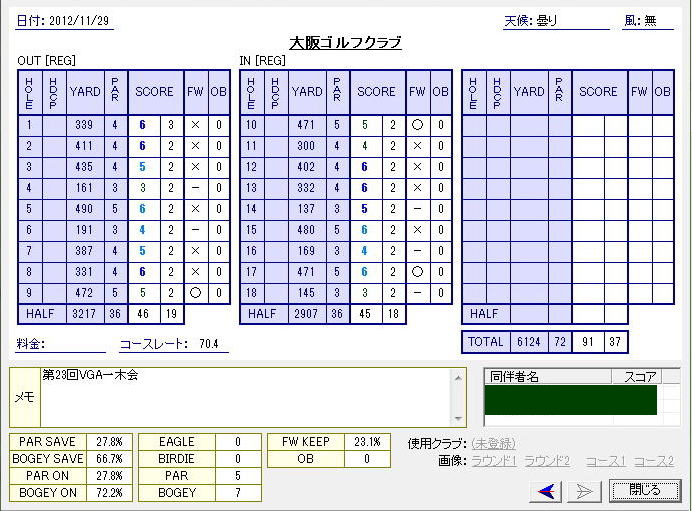Viewport: 692px width, 511px height.
Task: Click TOTAL putts 37
Action: coord(615,342)
